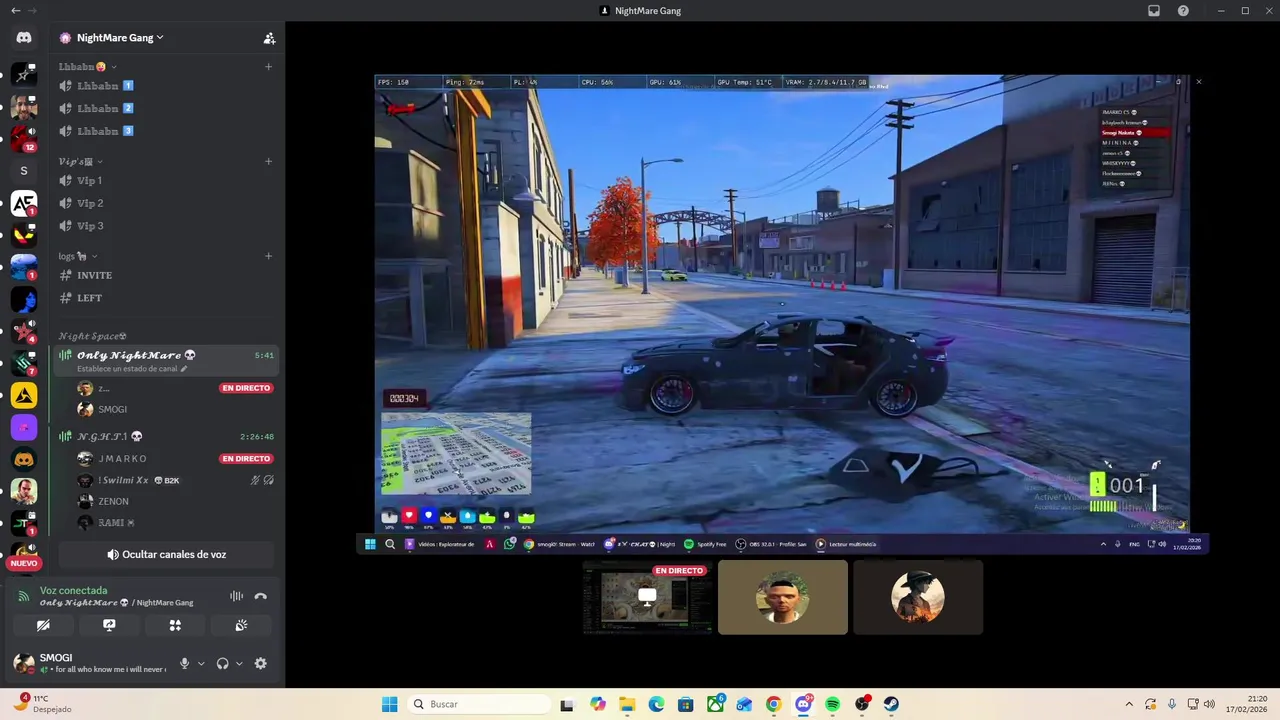Open the soundboard in voice panel
The image size is (1280, 720).
pos(241,625)
